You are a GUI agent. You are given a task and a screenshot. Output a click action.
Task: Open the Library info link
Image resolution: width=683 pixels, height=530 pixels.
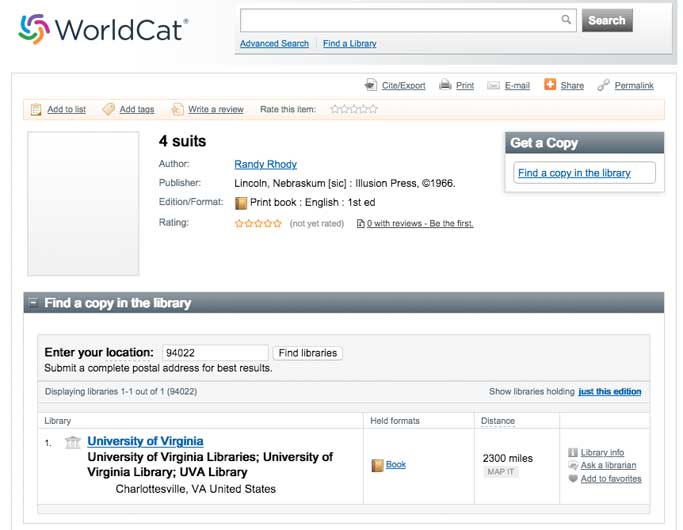pyautogui.click(x=602, y=452)
